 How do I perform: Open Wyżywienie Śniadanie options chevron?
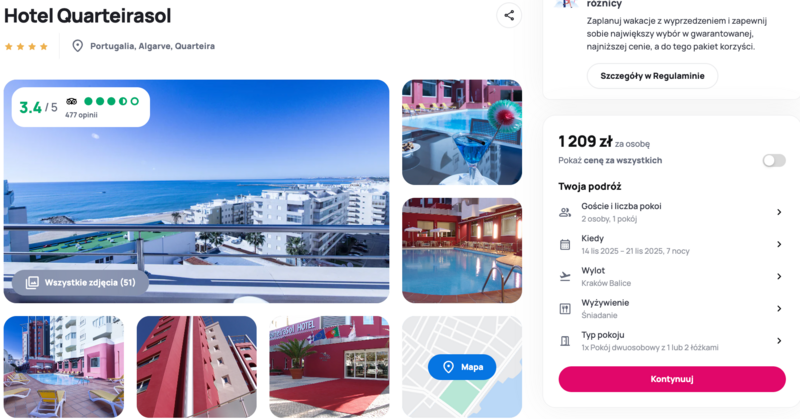point(779,309)
